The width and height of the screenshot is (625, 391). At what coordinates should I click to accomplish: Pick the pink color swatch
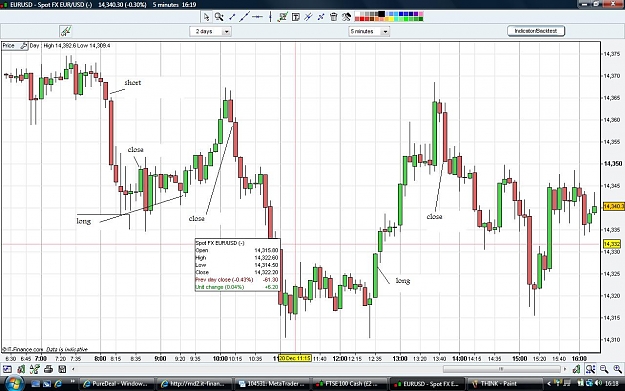[421, 14]
